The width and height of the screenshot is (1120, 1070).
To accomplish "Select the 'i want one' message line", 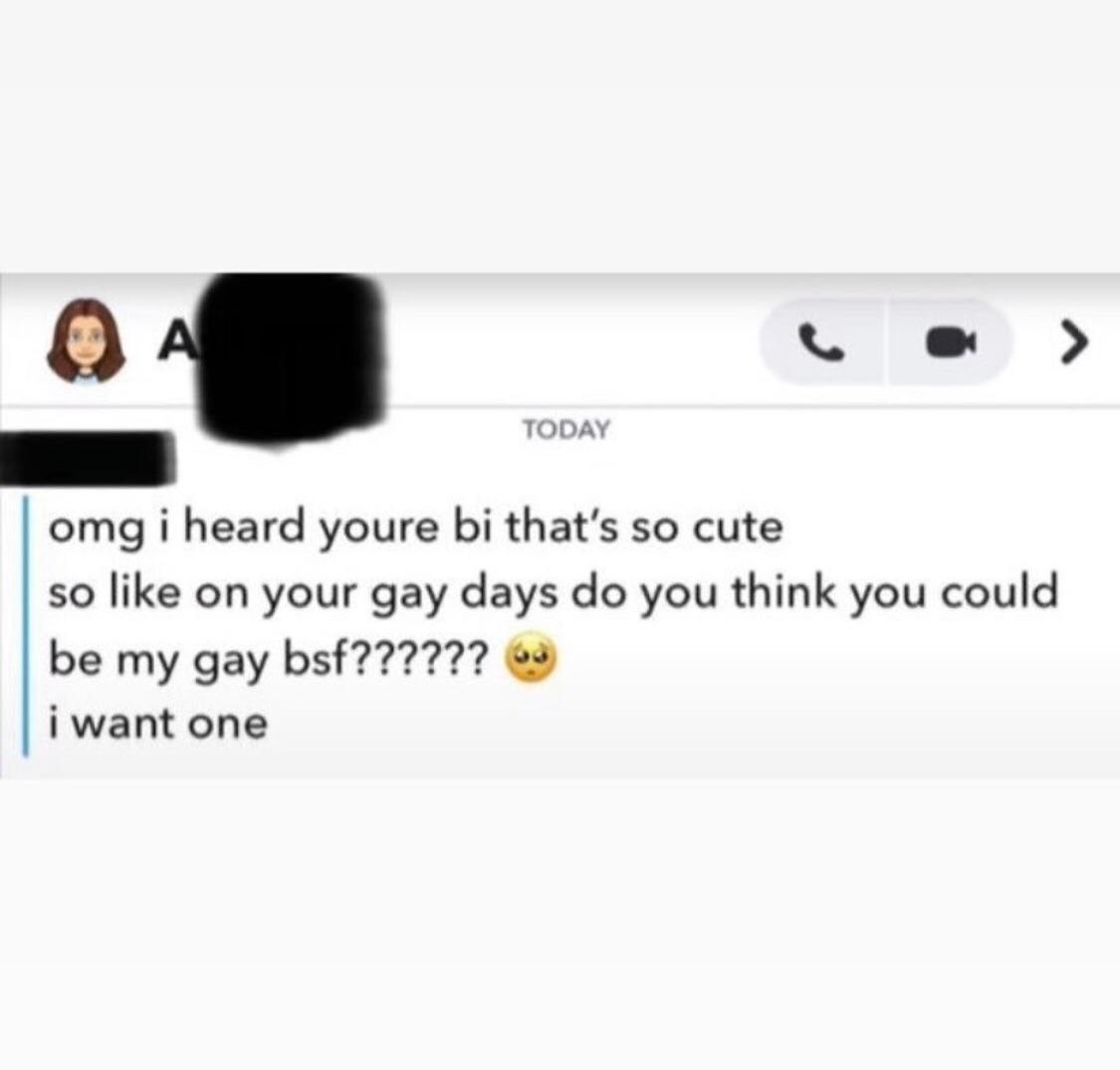I will pos(158,723).
